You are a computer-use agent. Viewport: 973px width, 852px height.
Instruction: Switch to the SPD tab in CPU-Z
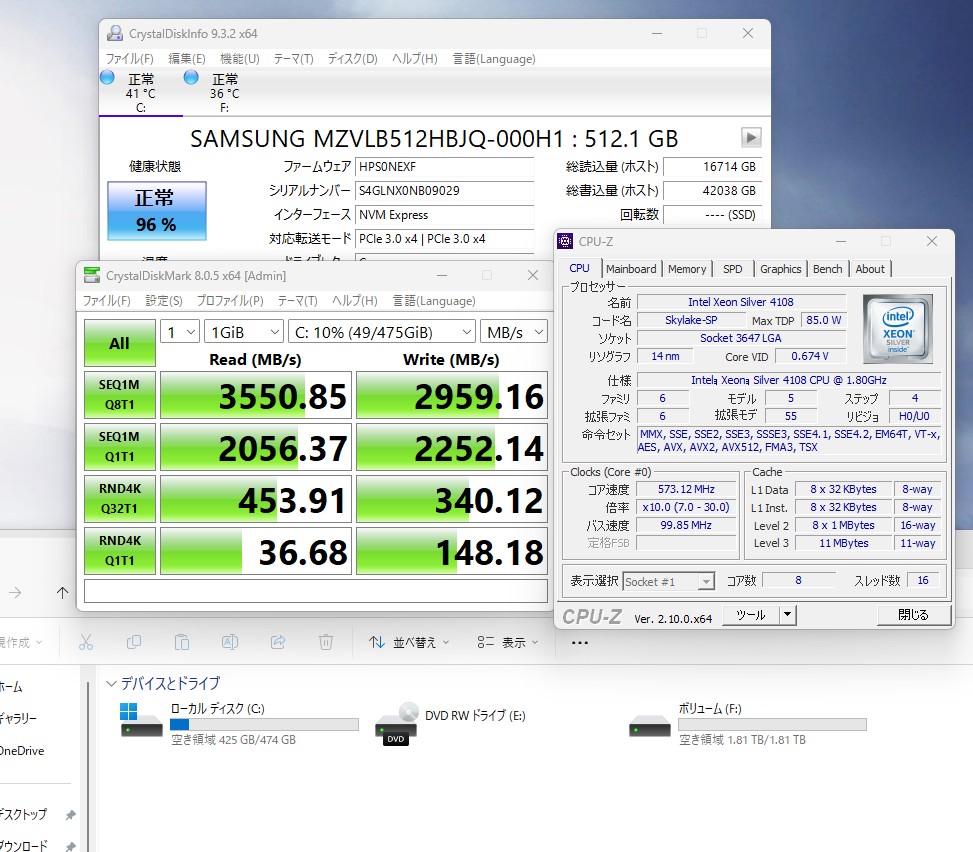732,269
